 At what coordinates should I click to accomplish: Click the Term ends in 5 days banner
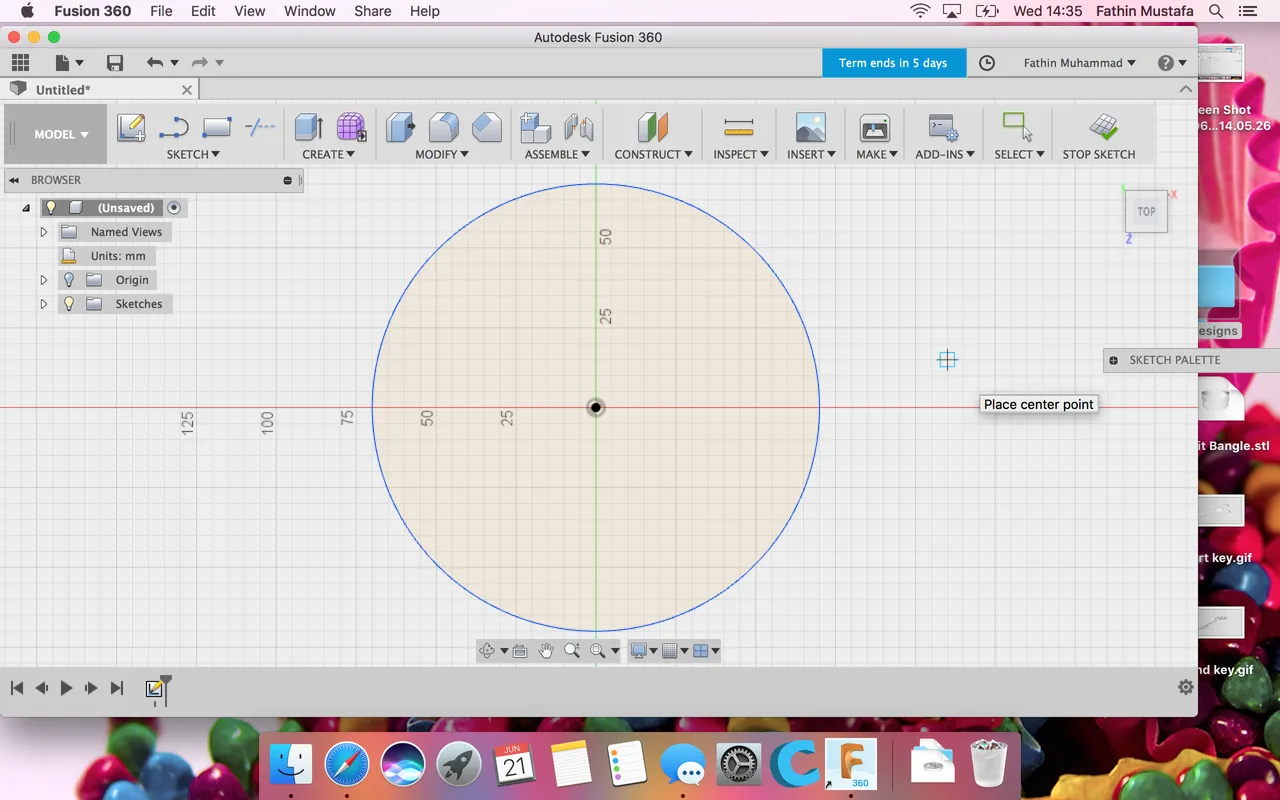pyautogui.click(x=893, y=63)
